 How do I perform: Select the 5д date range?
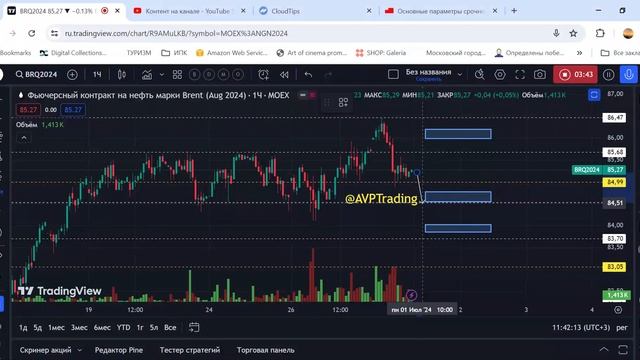[x=38, y=327]
